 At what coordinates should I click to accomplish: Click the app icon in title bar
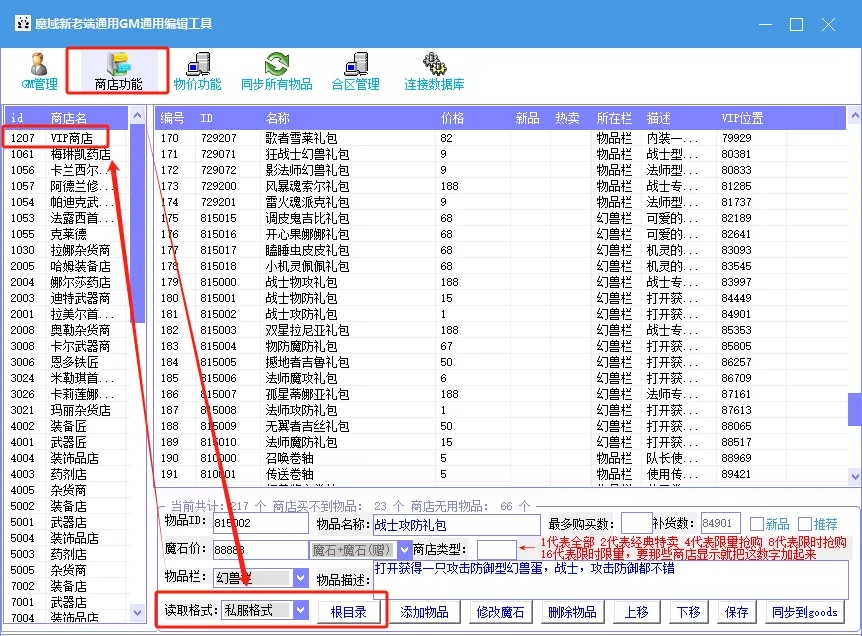[23, 24]
